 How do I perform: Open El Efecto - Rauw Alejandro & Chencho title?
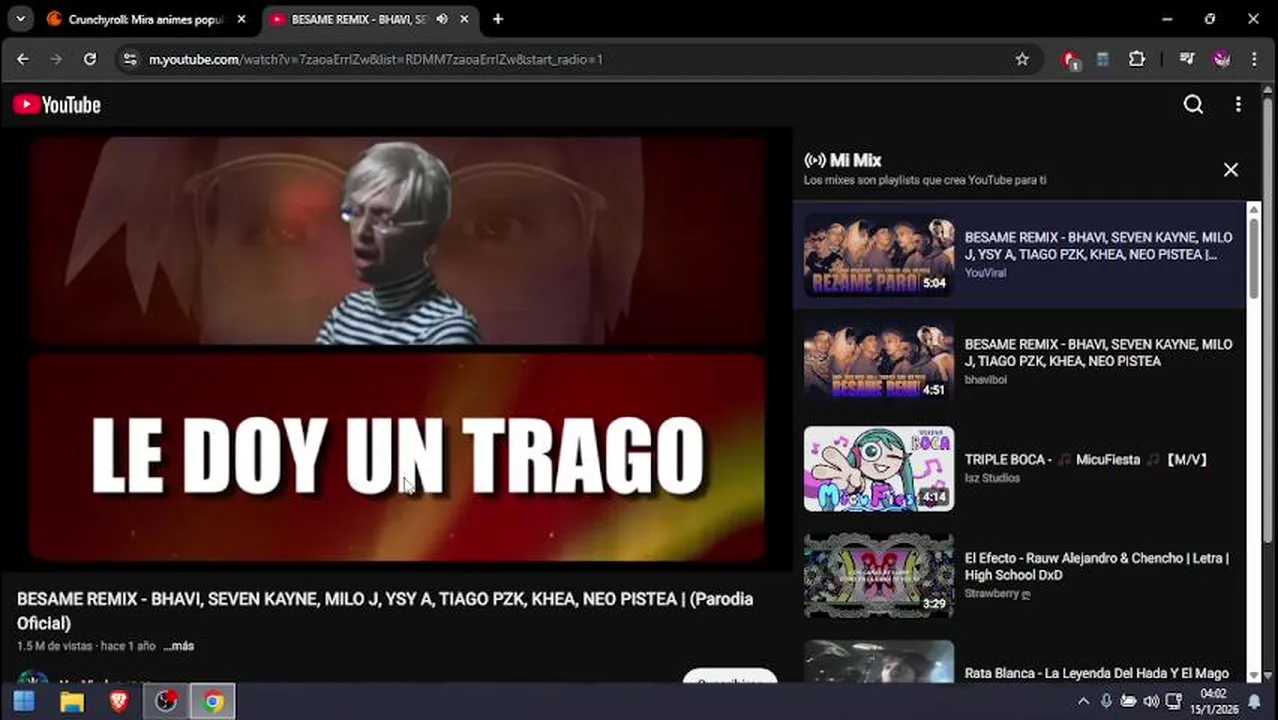[1097, 567]
